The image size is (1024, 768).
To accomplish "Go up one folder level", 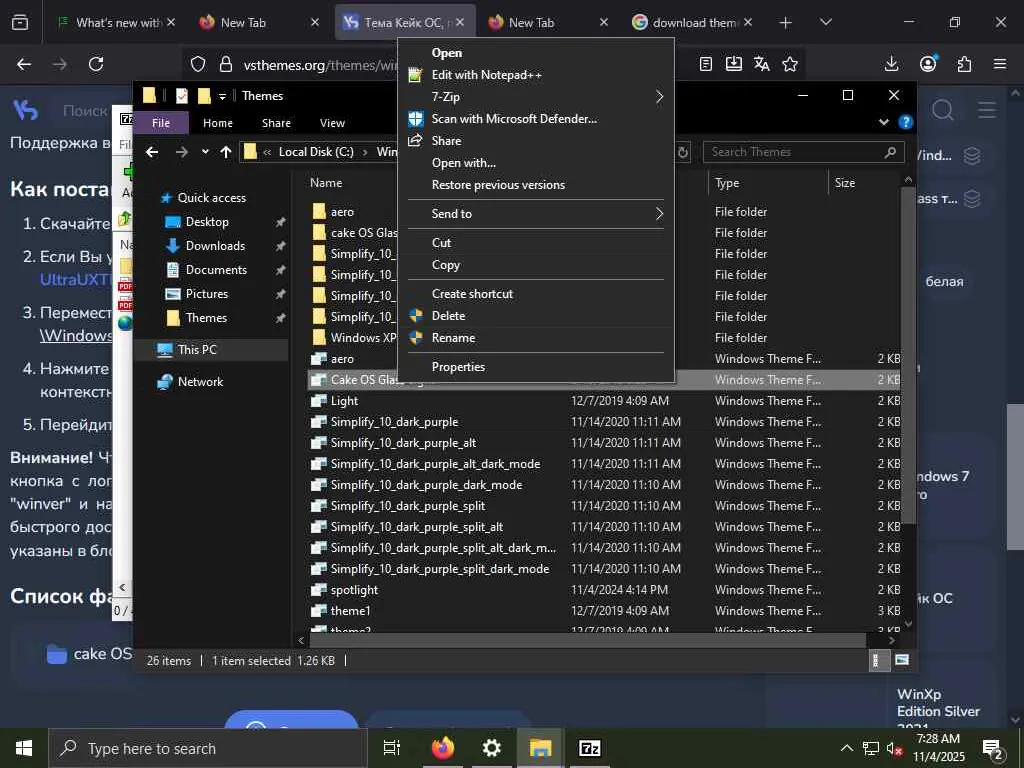I will click(226, 152).
